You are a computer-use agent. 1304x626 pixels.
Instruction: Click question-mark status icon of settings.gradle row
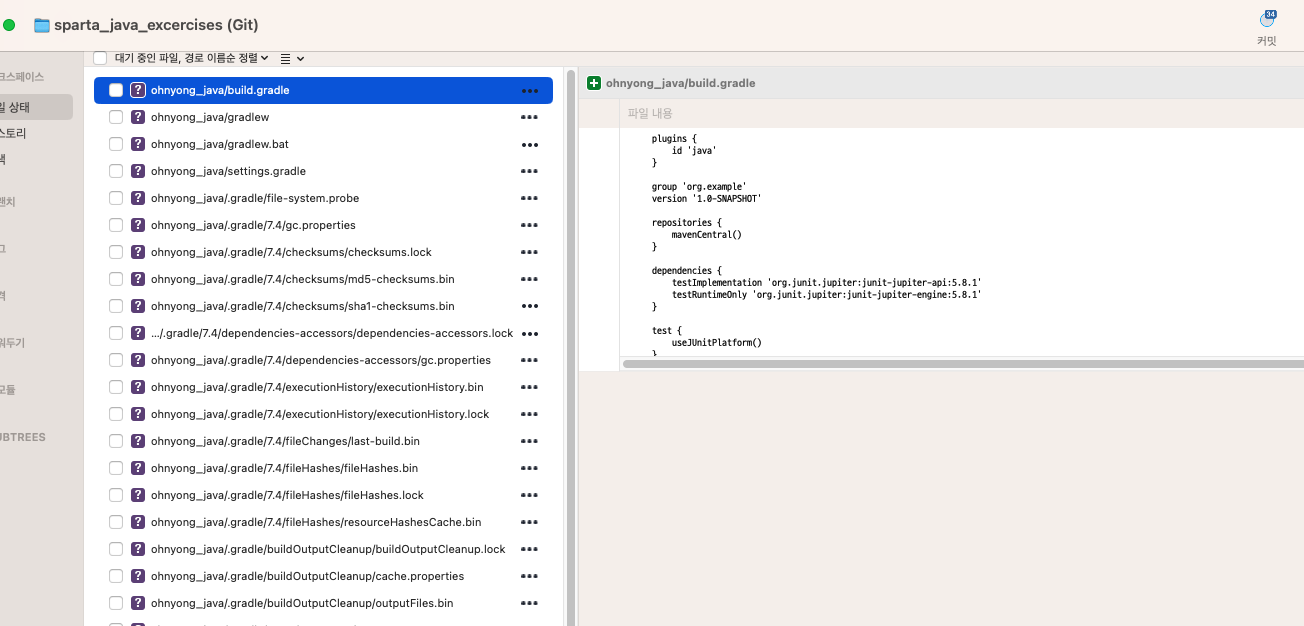(x=138, y=171)
